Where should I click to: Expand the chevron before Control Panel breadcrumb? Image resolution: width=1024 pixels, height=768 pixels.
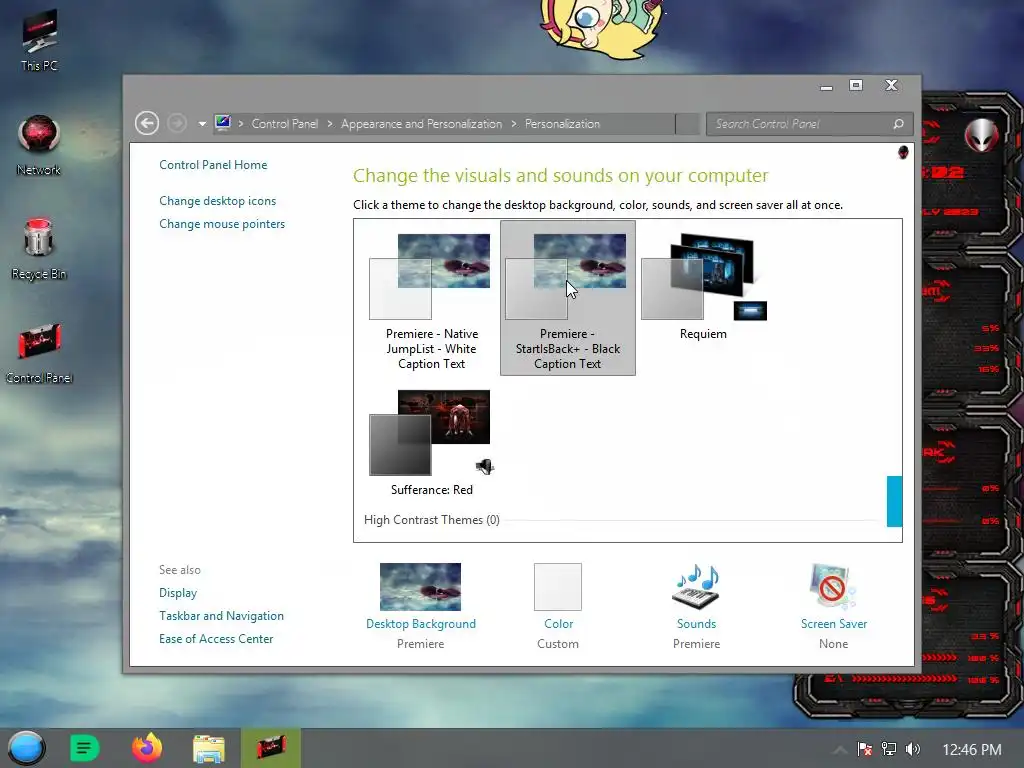click(x=241, y=124)
